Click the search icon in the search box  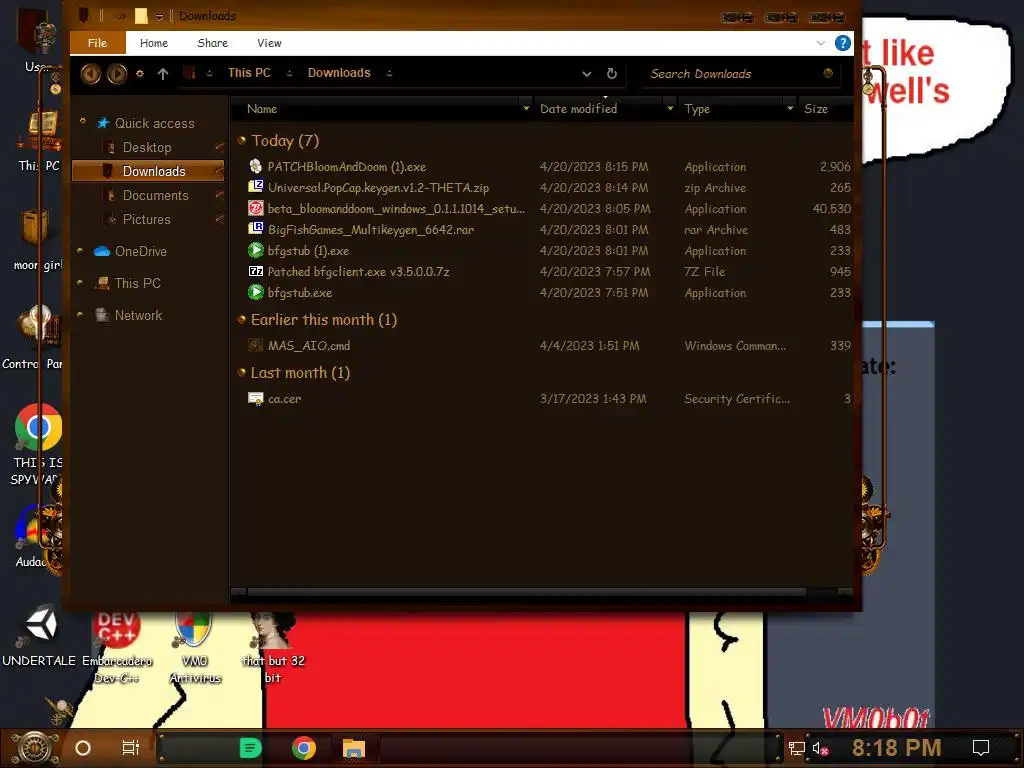point(828,73)
